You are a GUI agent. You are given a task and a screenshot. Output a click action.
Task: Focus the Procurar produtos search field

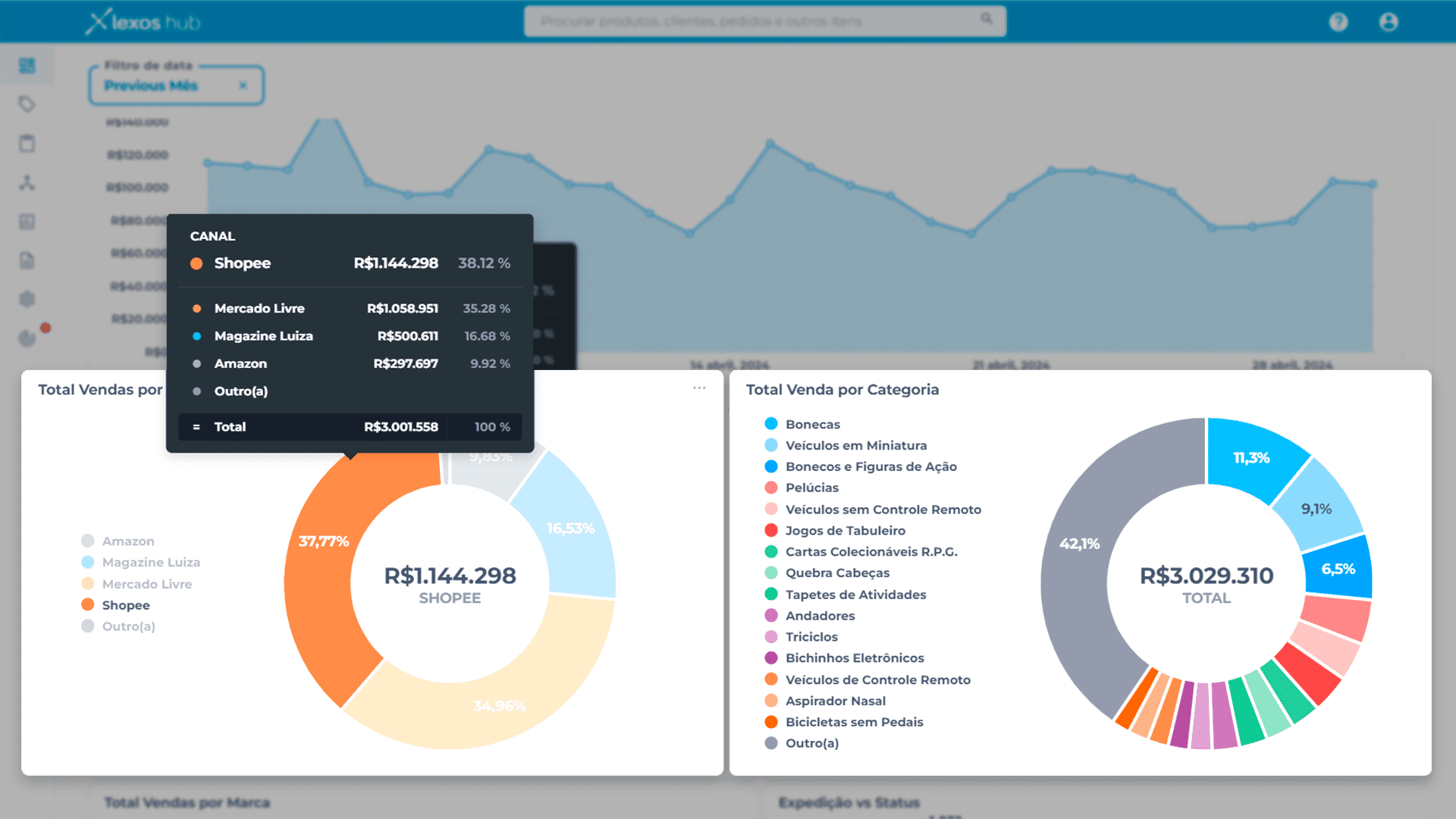tap(765, 21)
